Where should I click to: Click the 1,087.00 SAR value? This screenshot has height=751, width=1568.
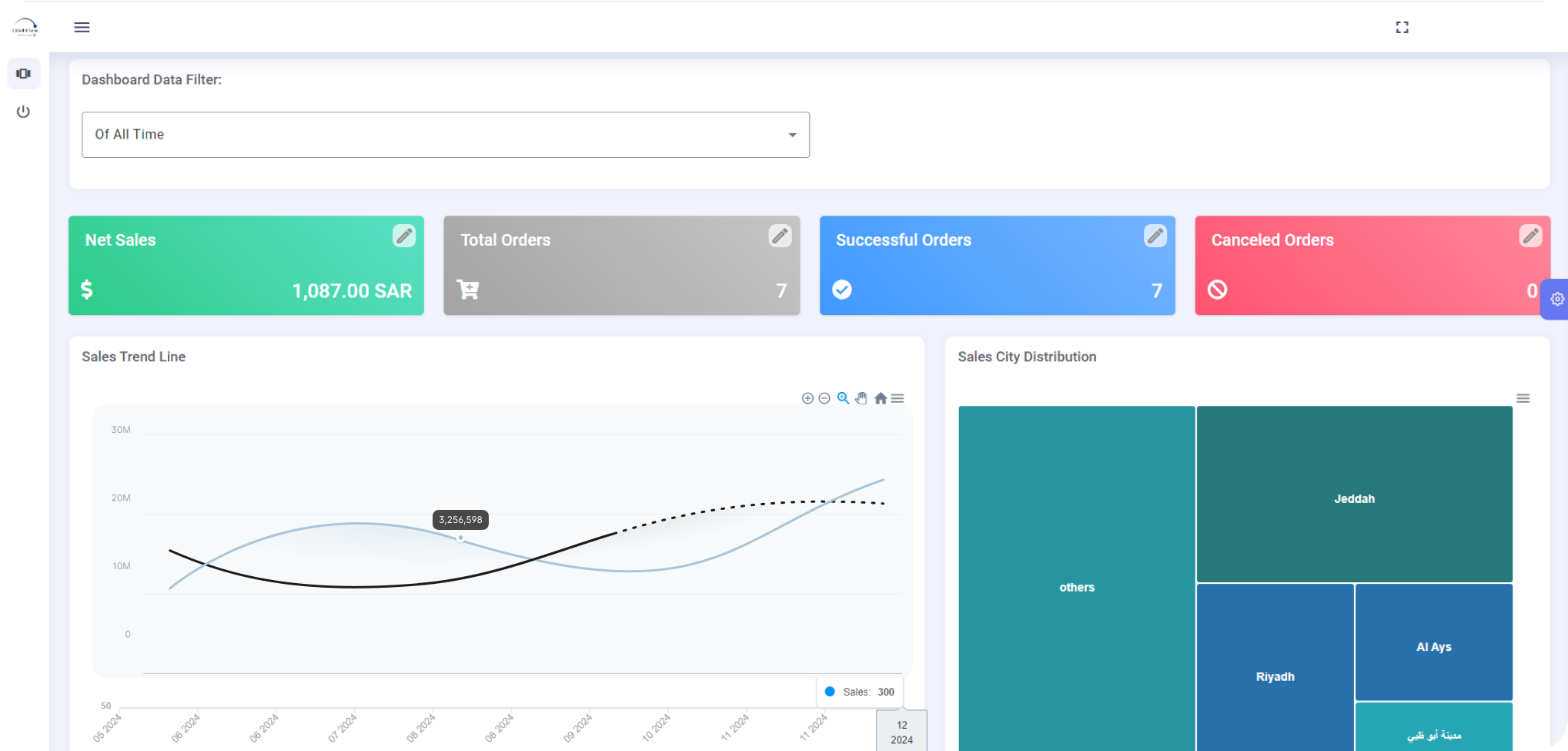352,291
